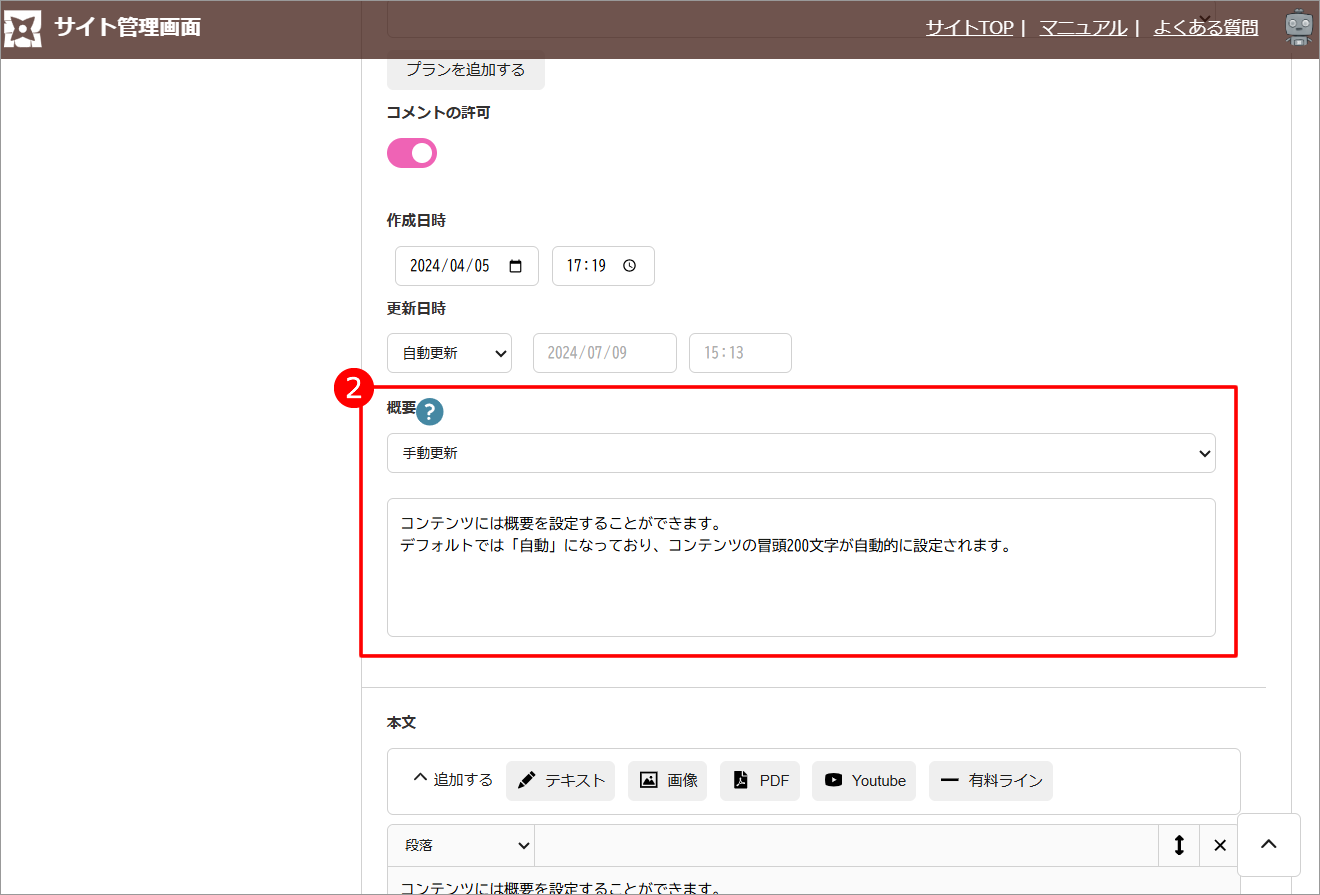Image resolution: width=1320 pixels, height=895 pixels.
Task: Open the よくある質問 link
Action: coord(1205,28)
